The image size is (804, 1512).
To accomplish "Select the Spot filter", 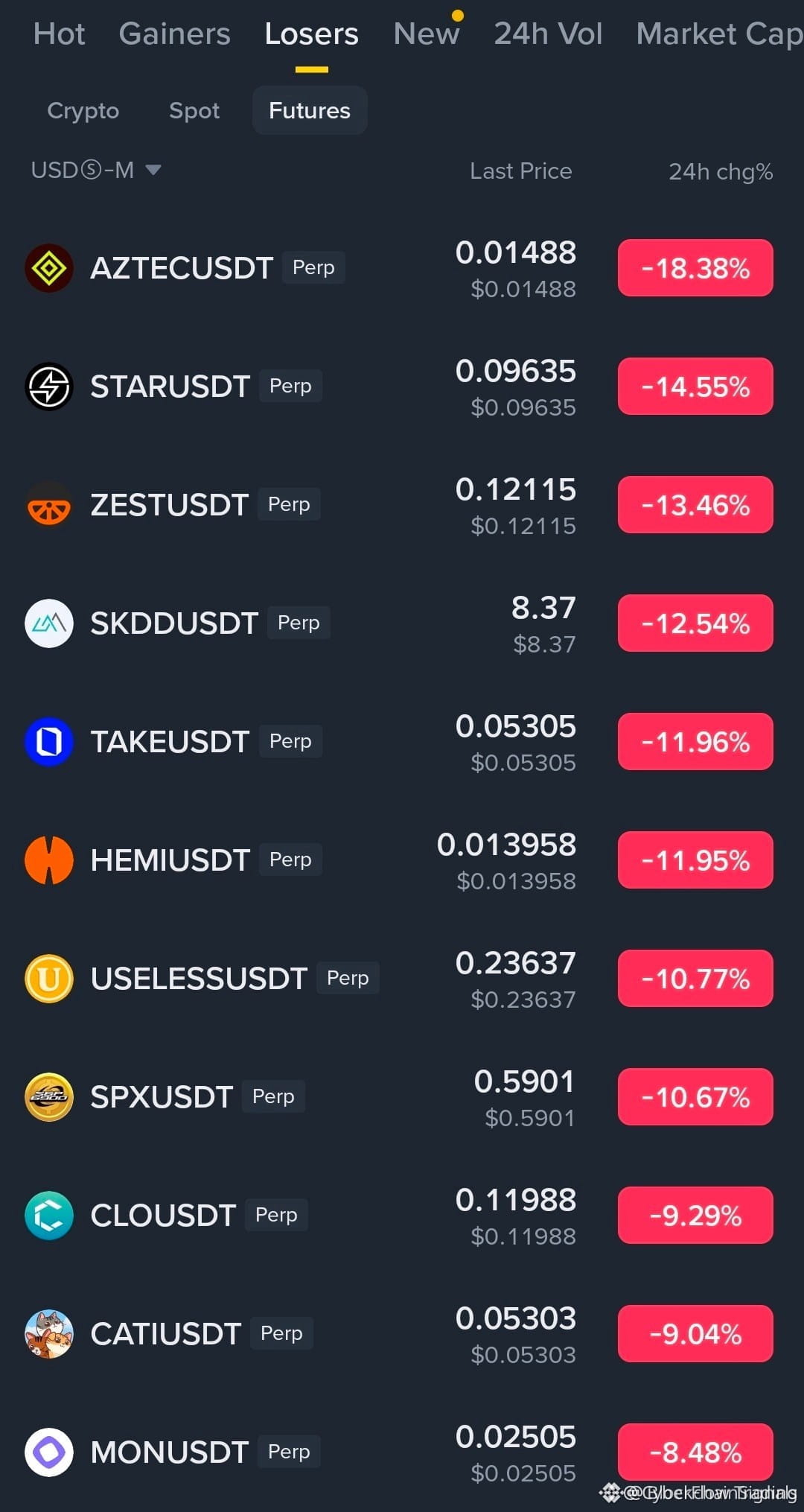I will tap(194, 110).
